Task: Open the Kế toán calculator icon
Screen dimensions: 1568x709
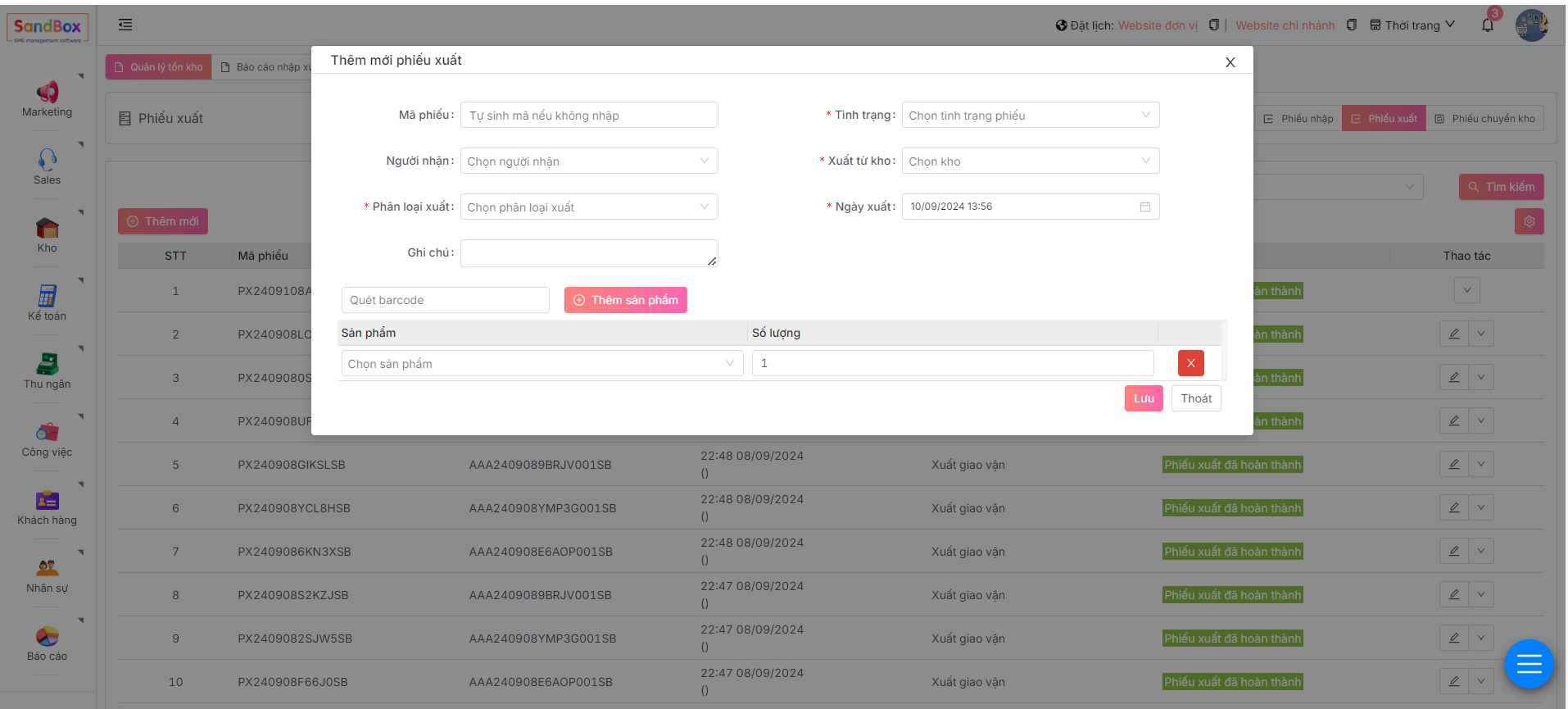Action: [47, 296]
